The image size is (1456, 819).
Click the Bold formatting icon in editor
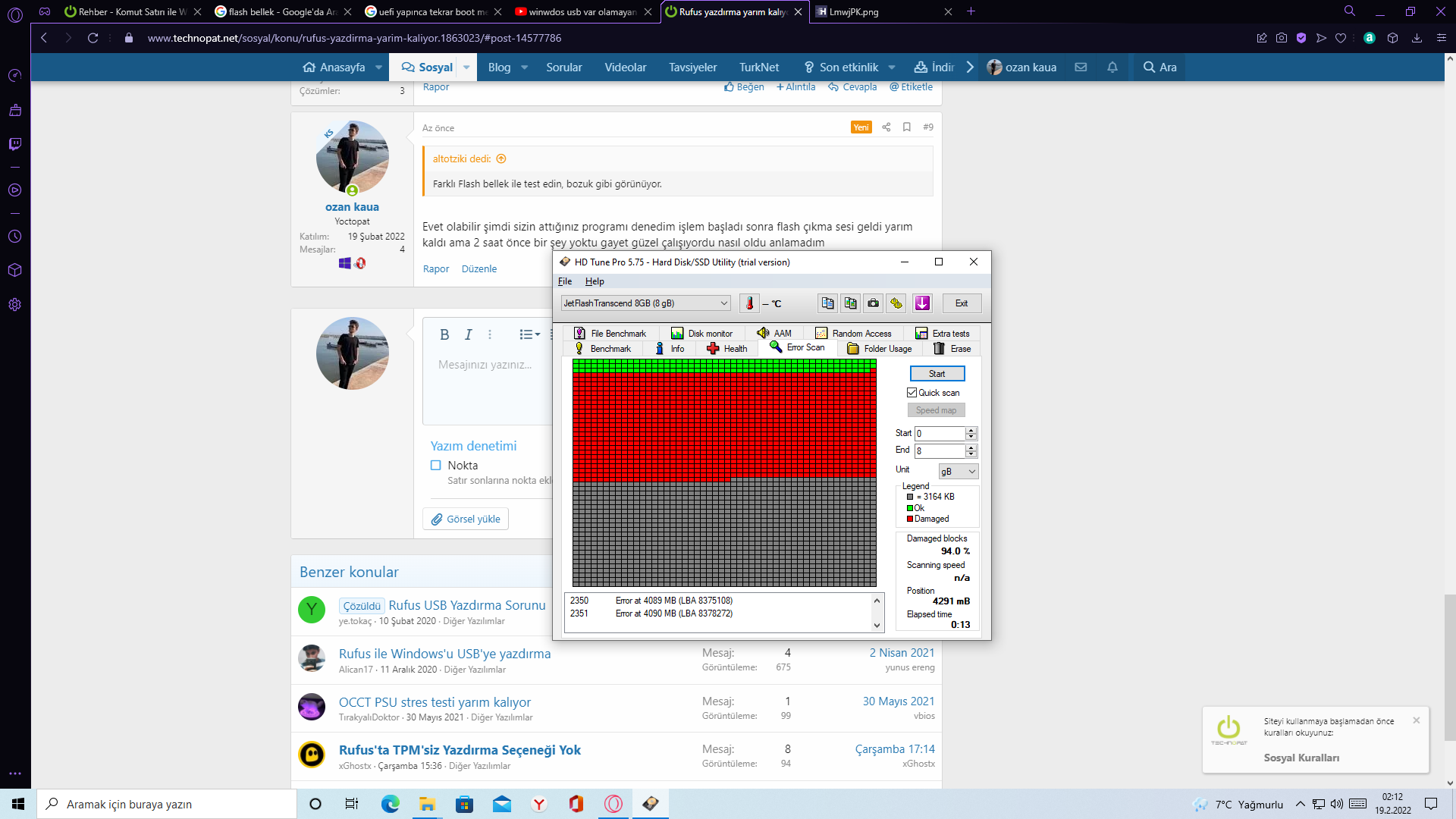(444, 334)
